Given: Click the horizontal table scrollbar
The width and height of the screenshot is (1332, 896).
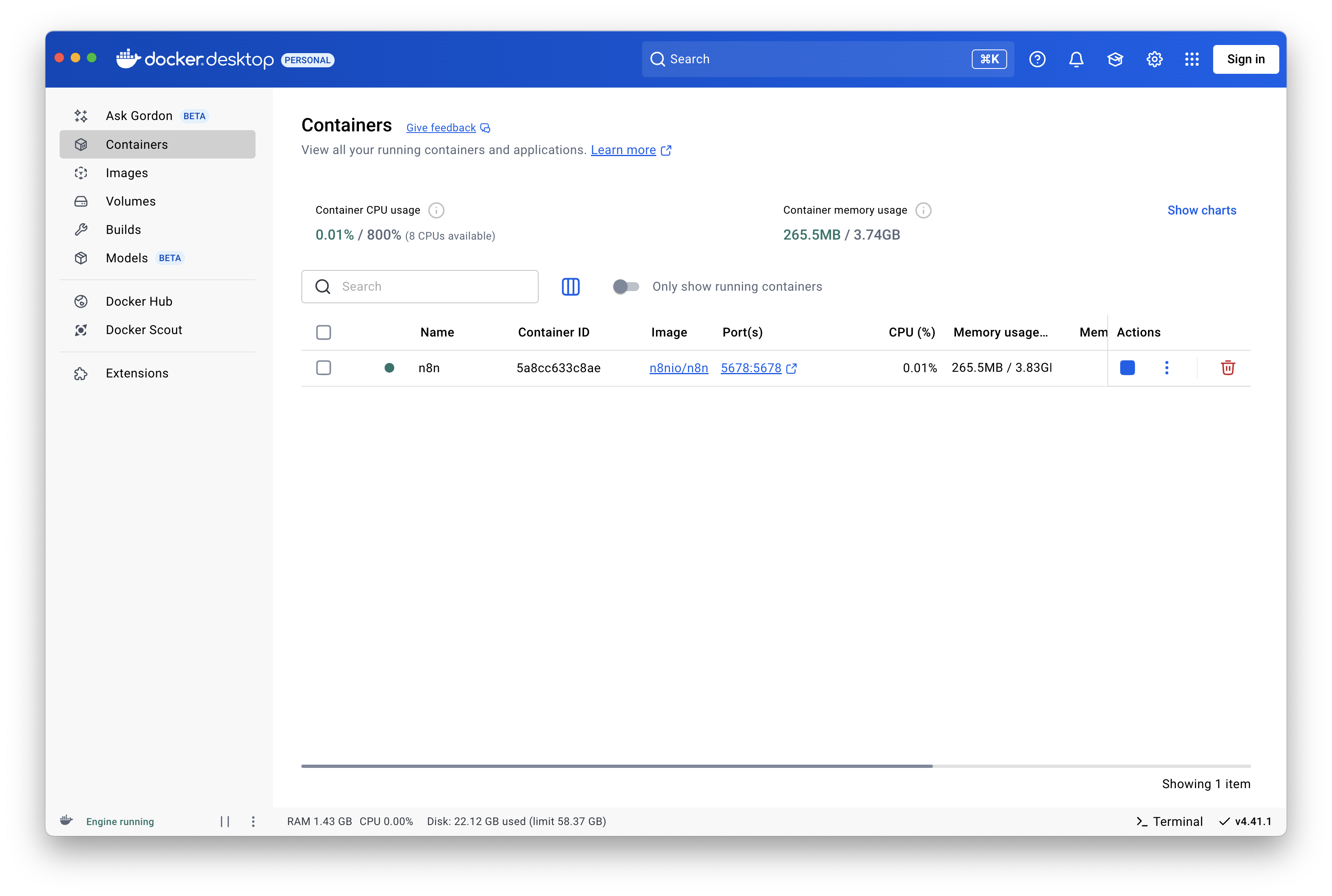Looking at the screenshot, I should [617, 766].
